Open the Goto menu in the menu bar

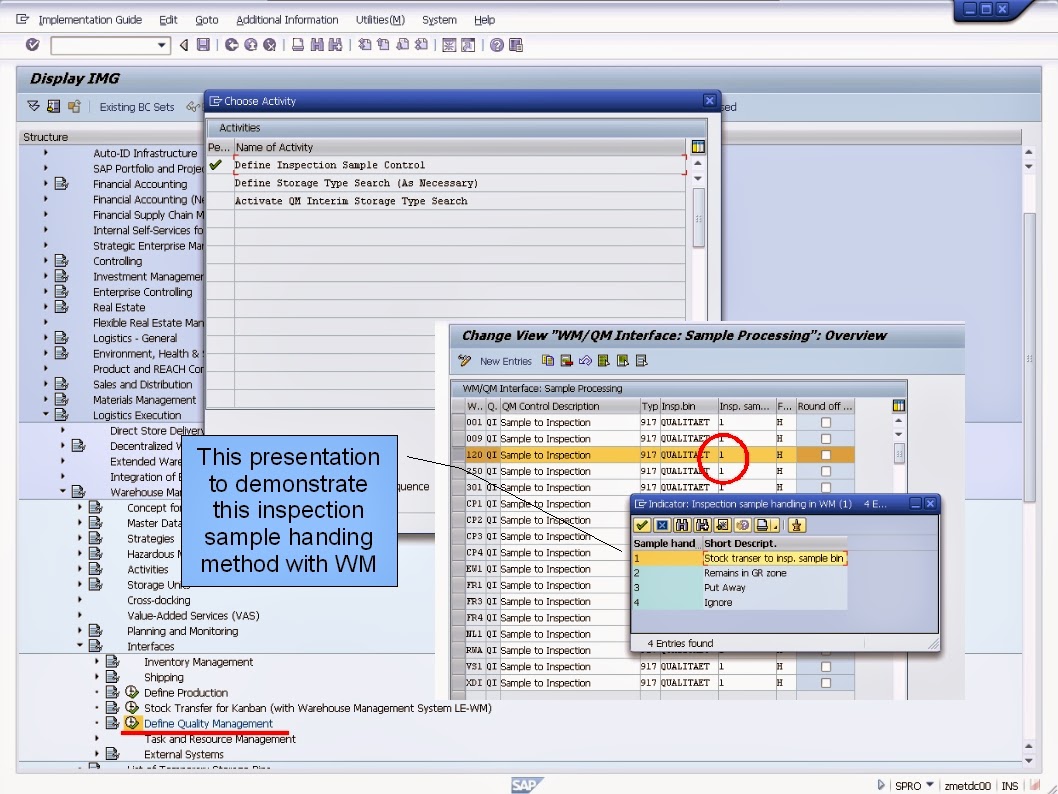(x=206, y=19)
